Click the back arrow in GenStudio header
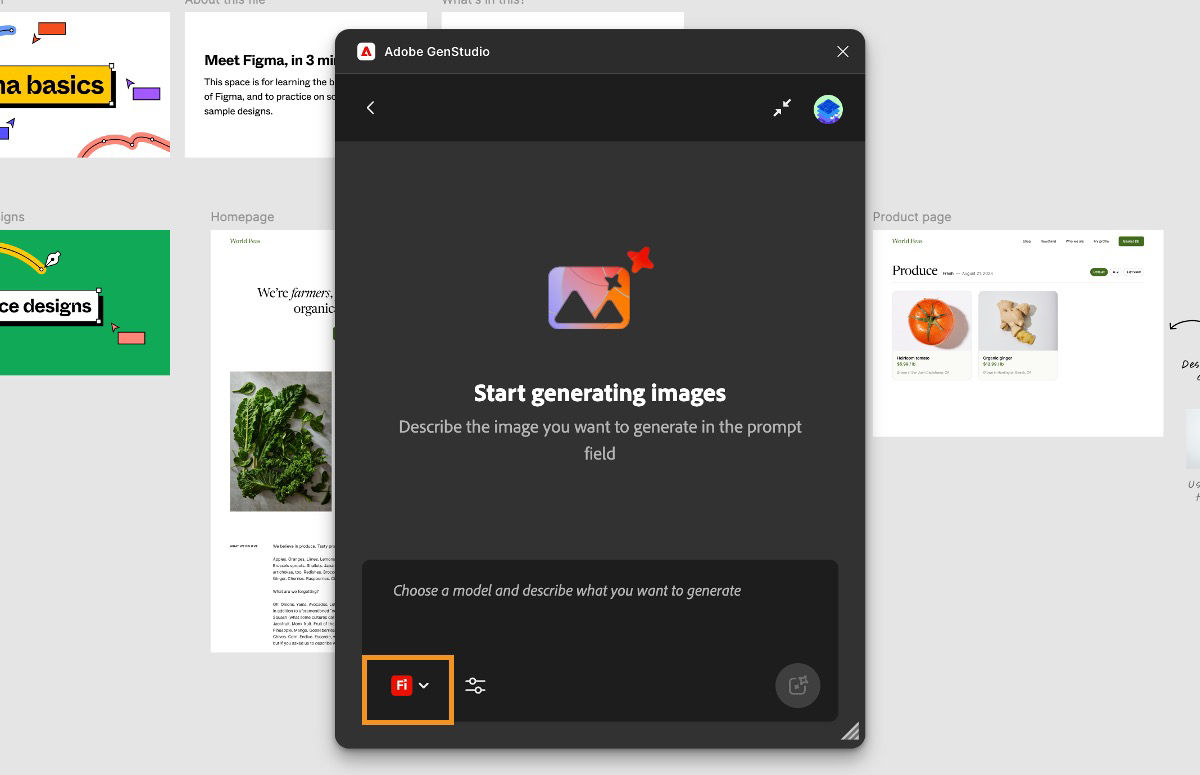Screen dimensions: 1200x775 (371, 107)
